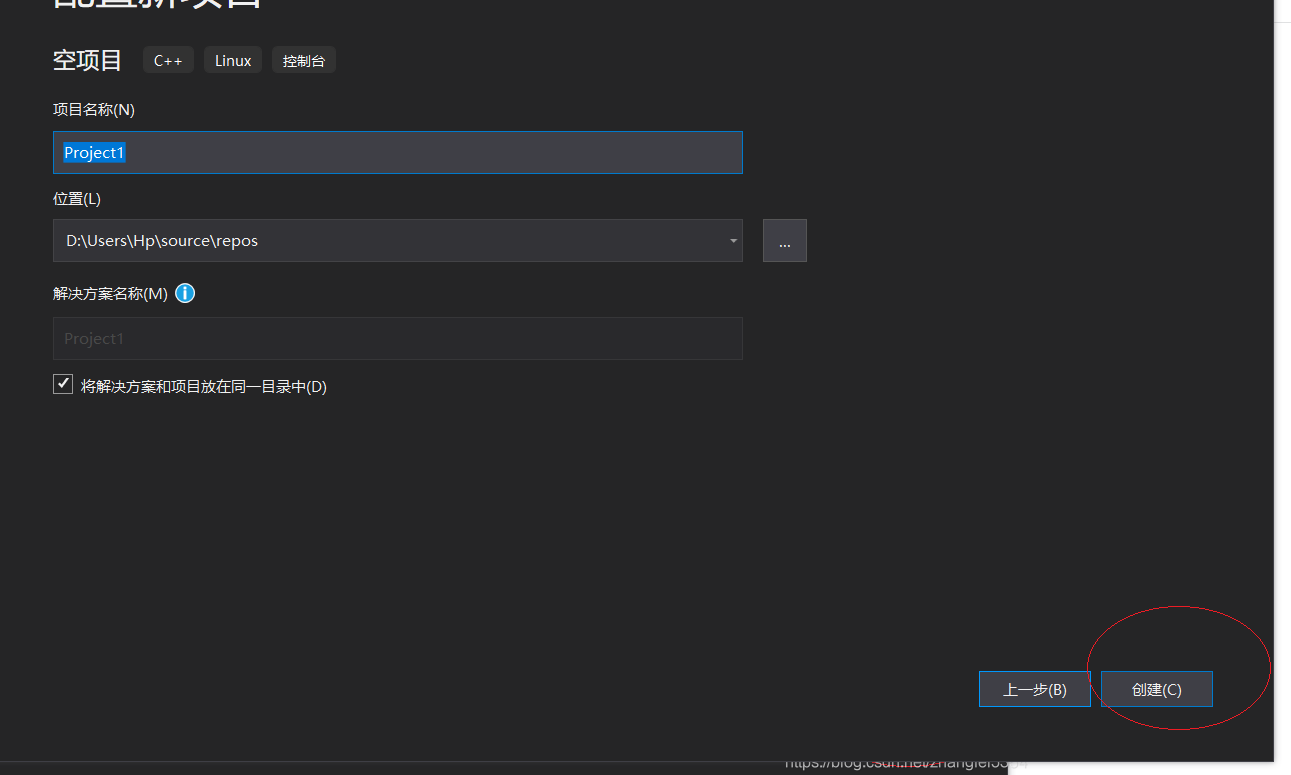
Task: Click the 解决方案名称(M) label
Action: (x=110, y=294)
